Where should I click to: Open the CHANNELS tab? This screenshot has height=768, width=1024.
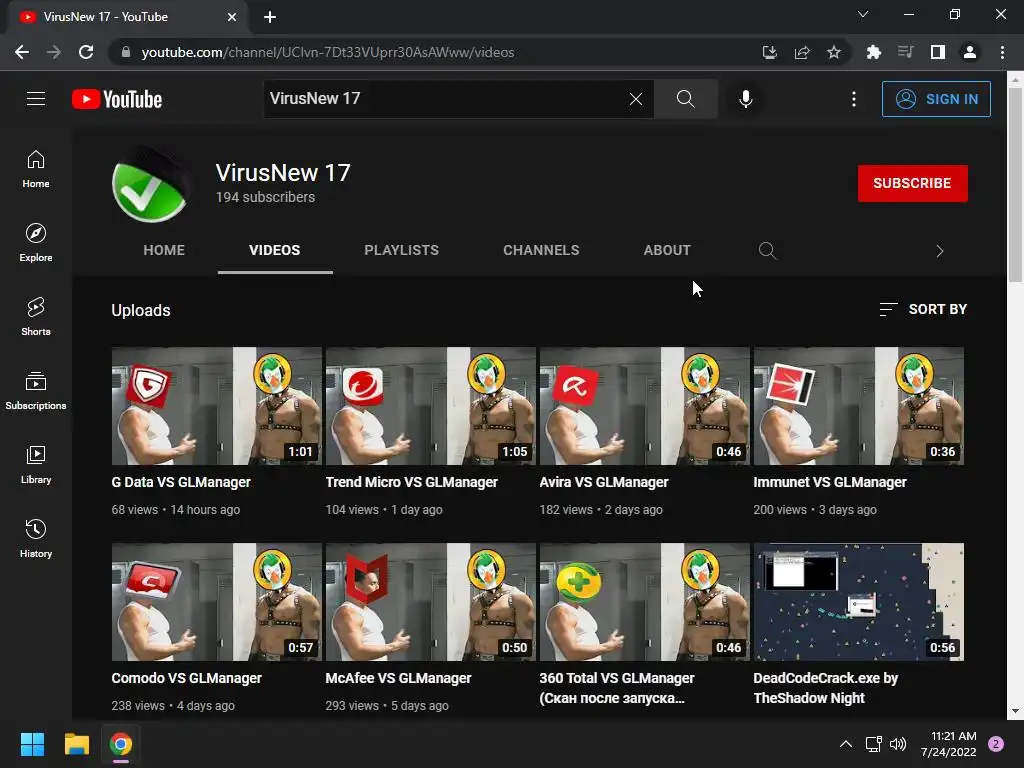click(541, 250)
